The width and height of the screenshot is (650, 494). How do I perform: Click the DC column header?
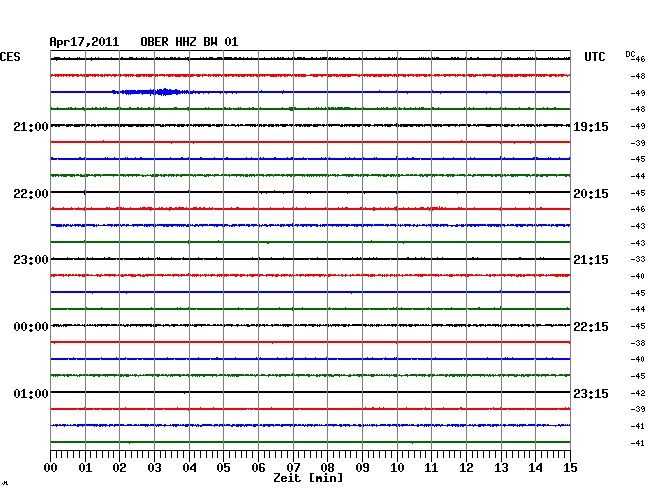click(x=630, y=54)
